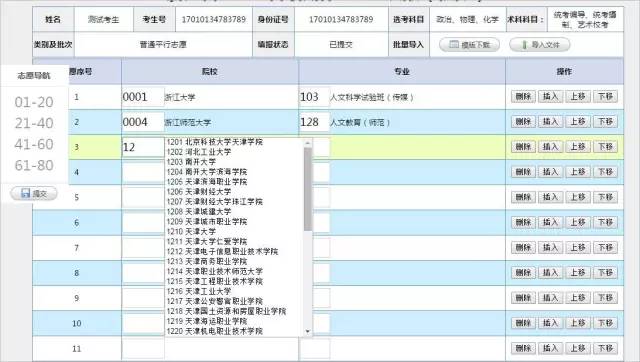Click the 志愿导航 navigation title
Image resolution: width=640 pixels, height=362 pixels.
[x=33, y=76]
